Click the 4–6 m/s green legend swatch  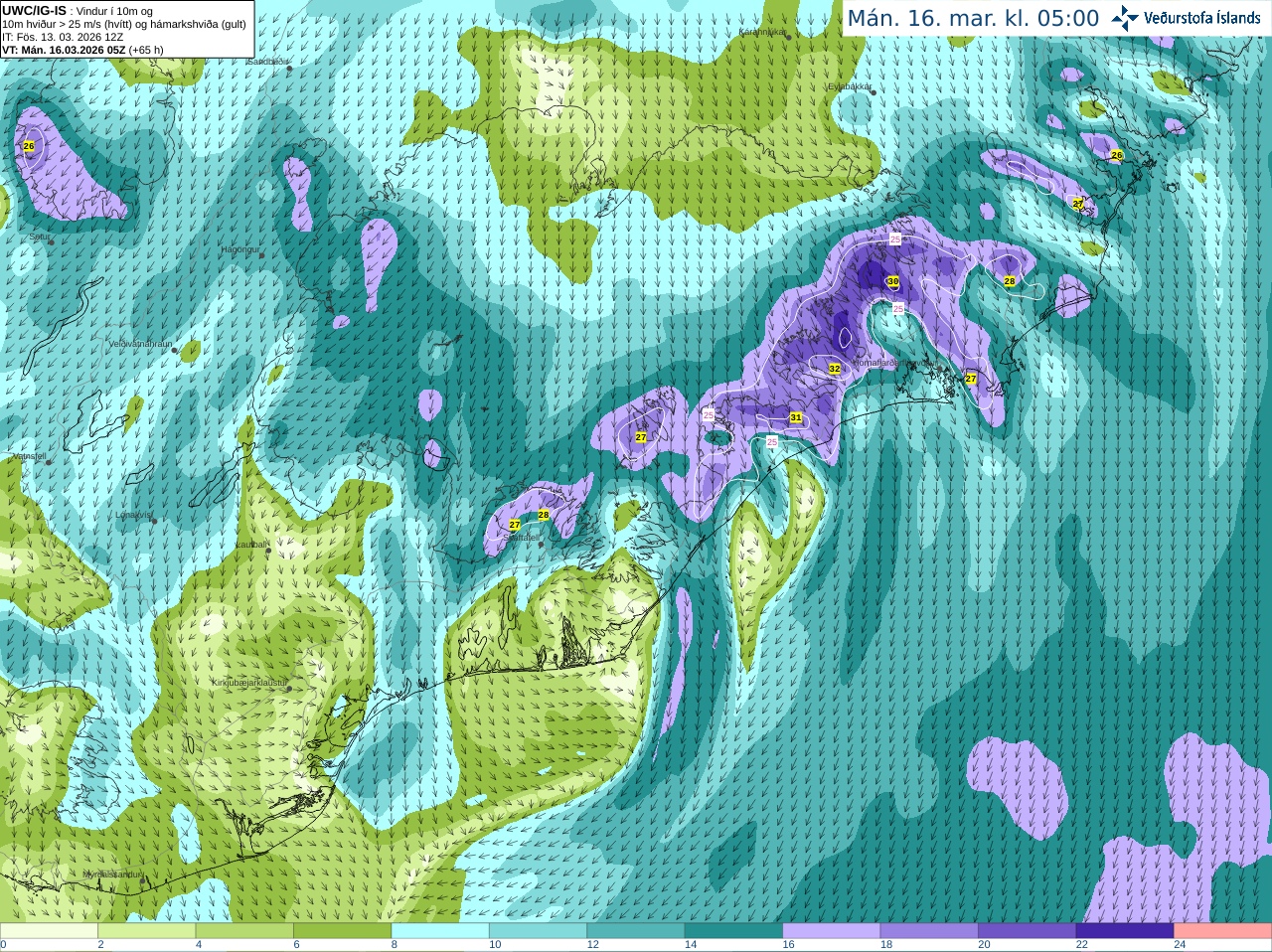coord(244,931)
